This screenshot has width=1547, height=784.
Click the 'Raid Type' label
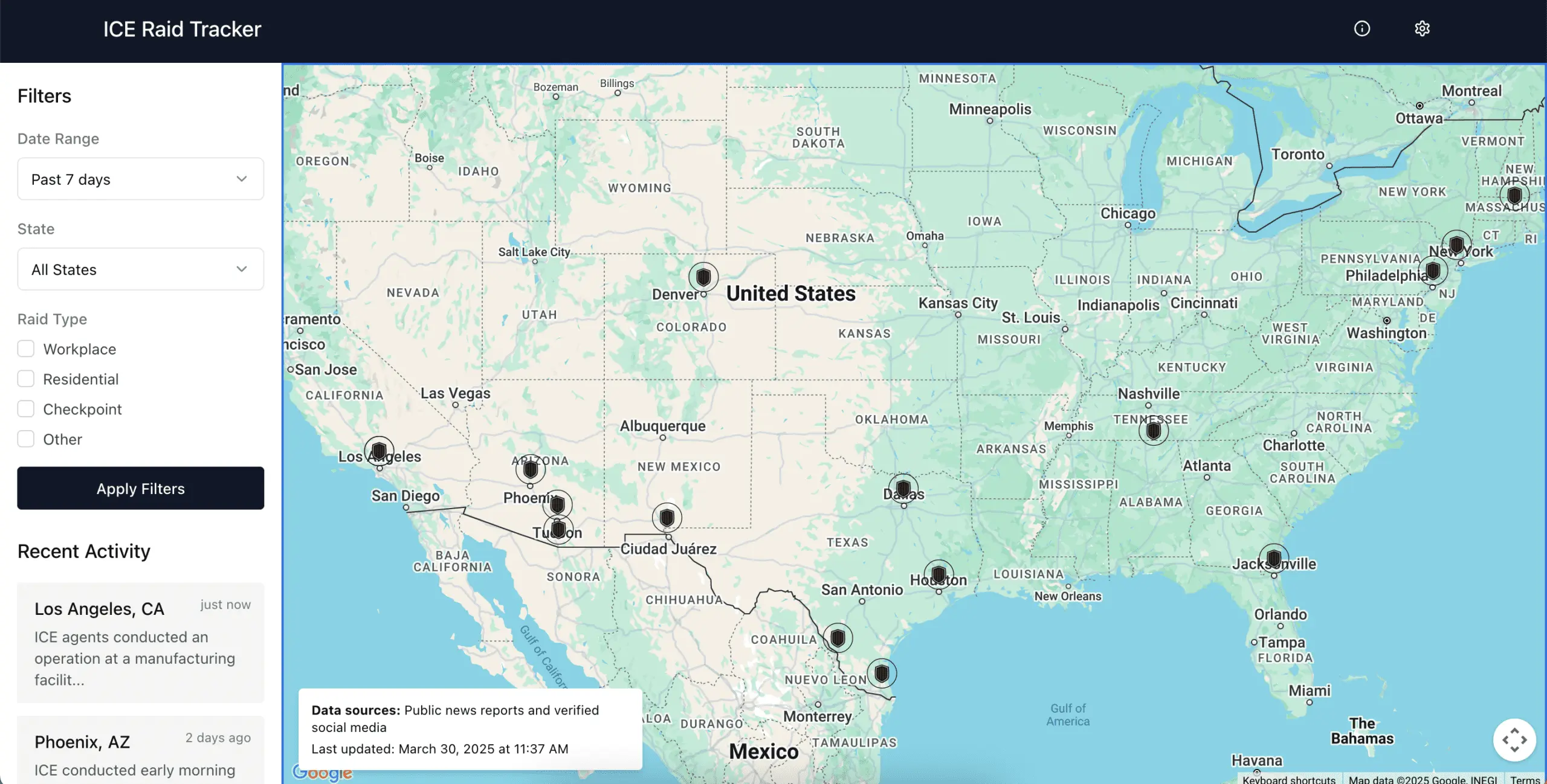click(52, 319)
